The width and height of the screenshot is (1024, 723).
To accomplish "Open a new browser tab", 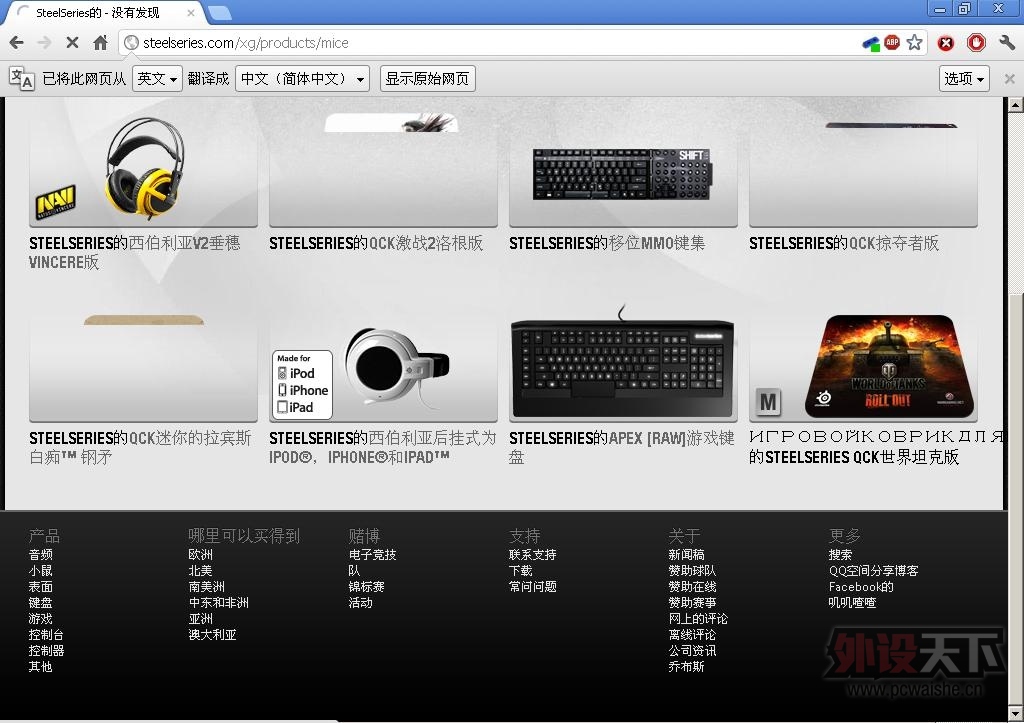I will coord(220,12).
